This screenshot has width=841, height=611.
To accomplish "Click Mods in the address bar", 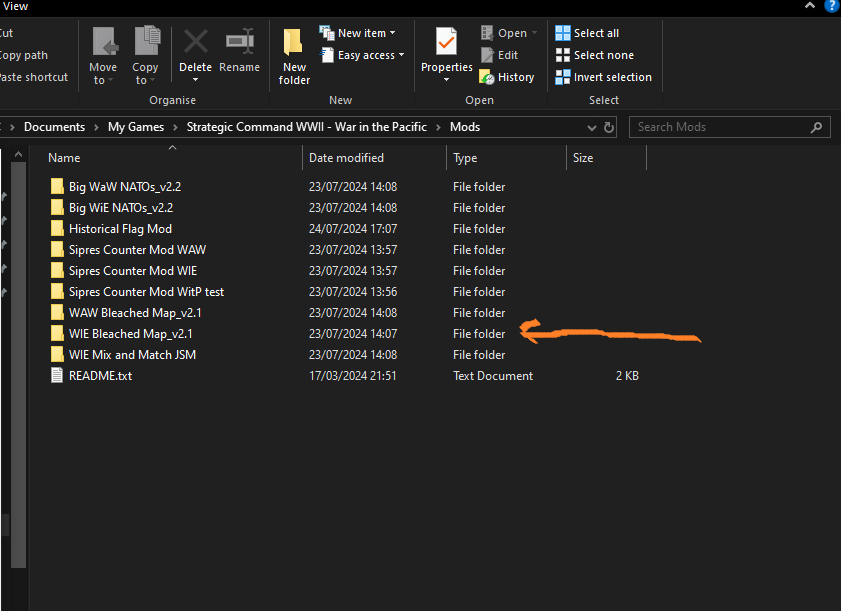I will [x=464, y=127].
